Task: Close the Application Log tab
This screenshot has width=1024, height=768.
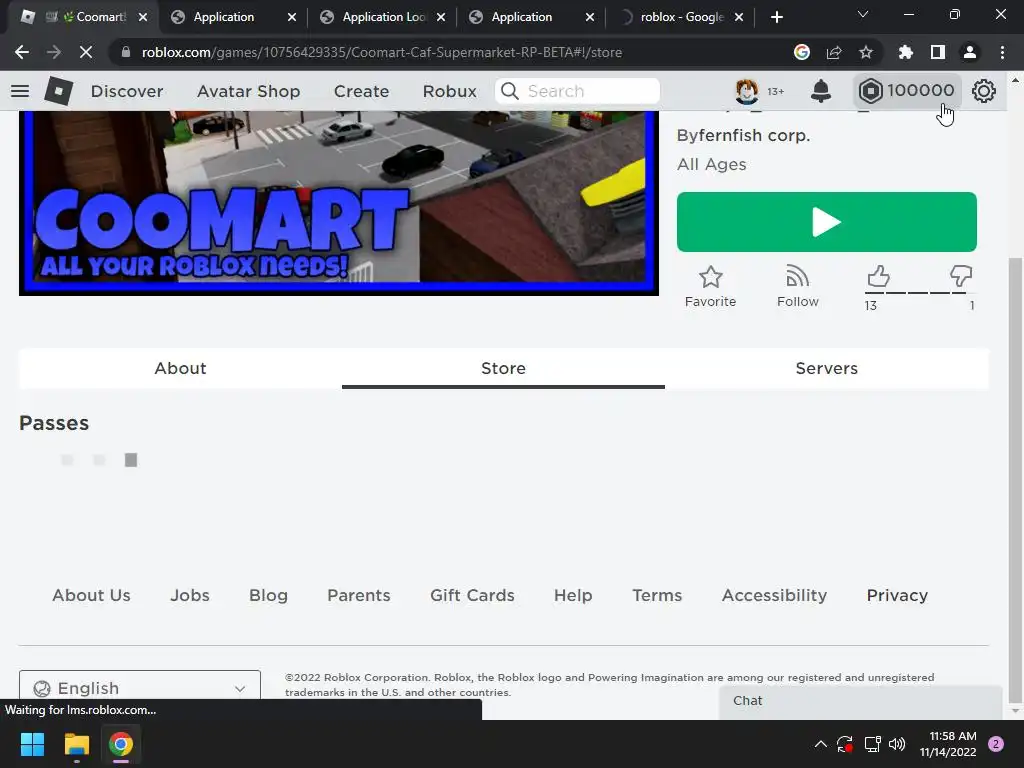Action: (x=441, y=17)
